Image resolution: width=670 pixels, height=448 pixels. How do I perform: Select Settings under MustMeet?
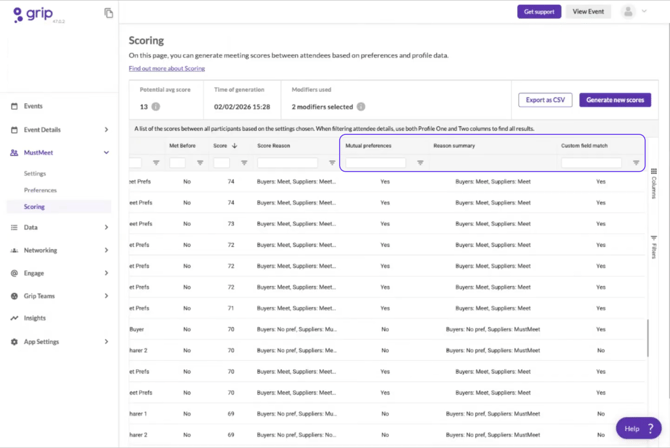(x=35, y=174)
